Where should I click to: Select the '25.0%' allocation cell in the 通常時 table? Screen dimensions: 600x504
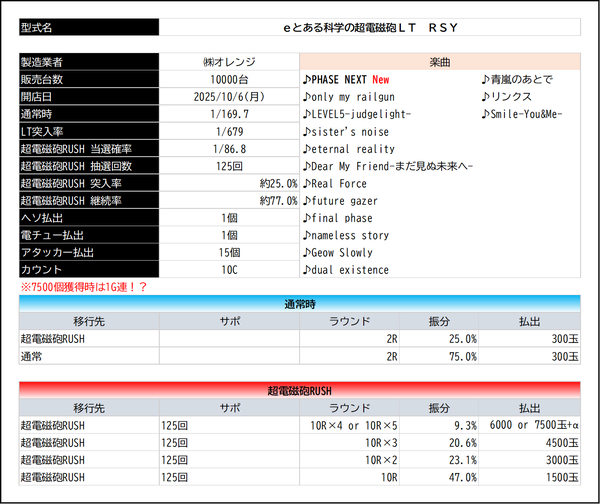(x=439, y=339)
